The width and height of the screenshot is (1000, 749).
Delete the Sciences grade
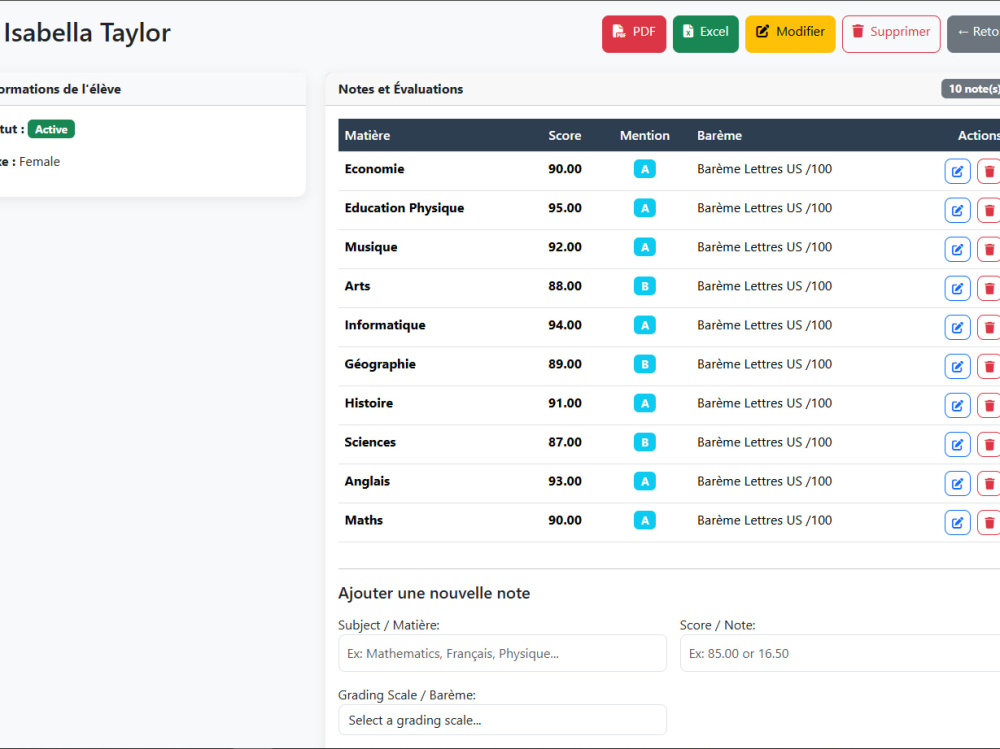click(x=989, y=444)
